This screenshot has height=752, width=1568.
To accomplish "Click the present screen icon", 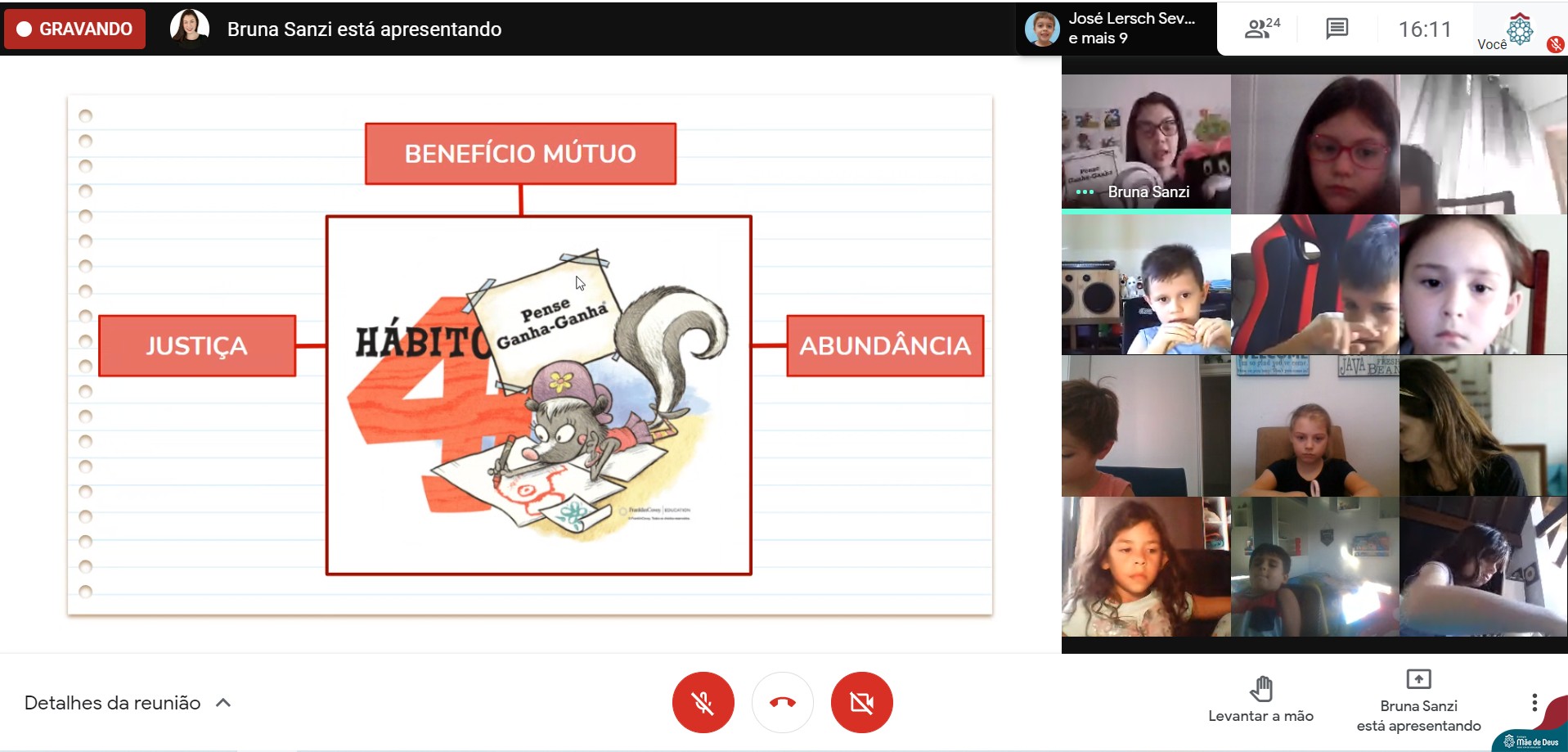I will [1417, 679].
